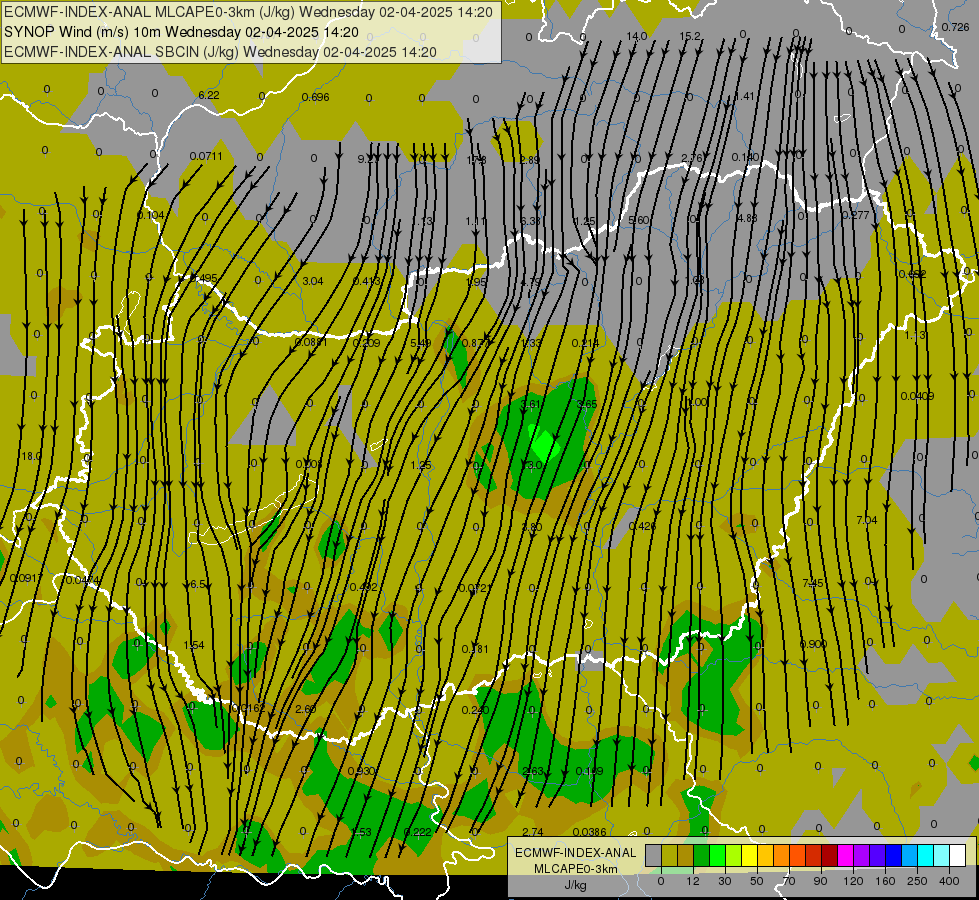Click the MLCAPE0-3km header line

point(248,12)
